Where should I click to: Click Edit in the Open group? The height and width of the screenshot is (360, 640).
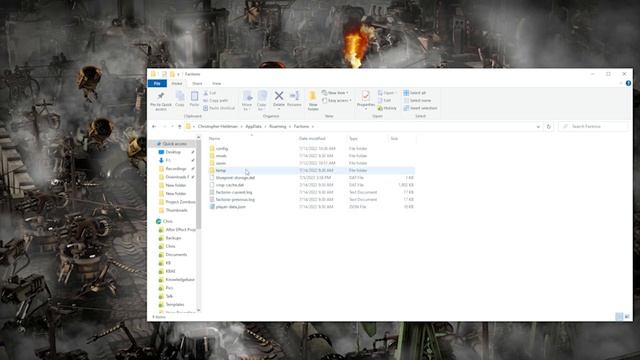(384, 100)
